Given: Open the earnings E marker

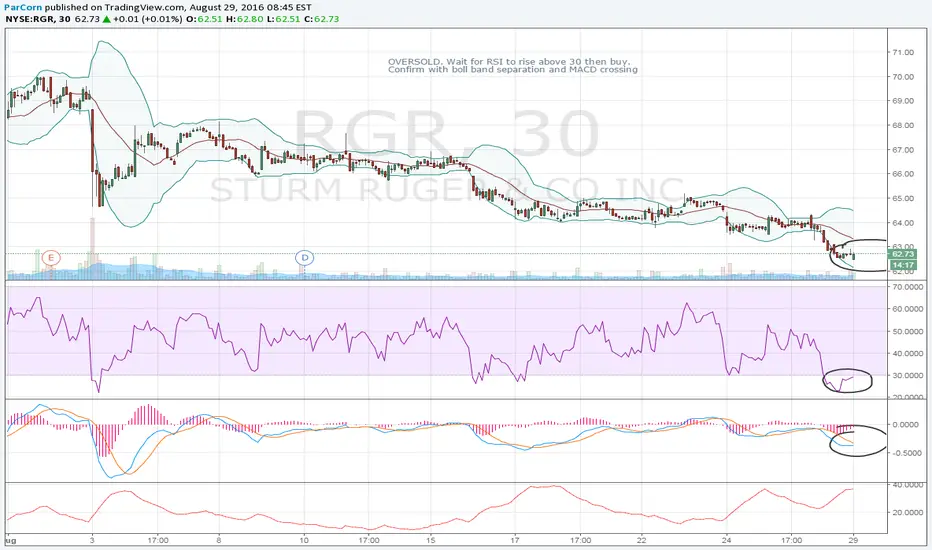Looking at the screenshot, I should [x=51, y=257].
